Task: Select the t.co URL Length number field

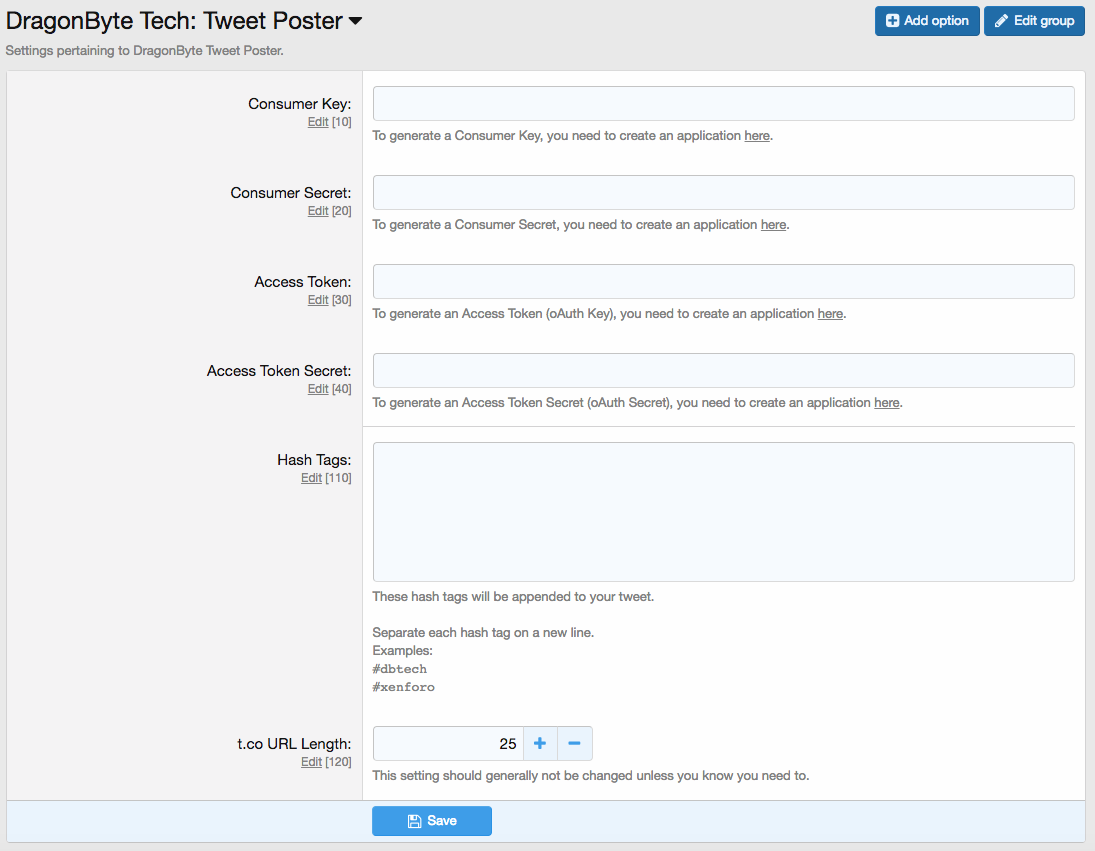Action: (x=448, y=744)
